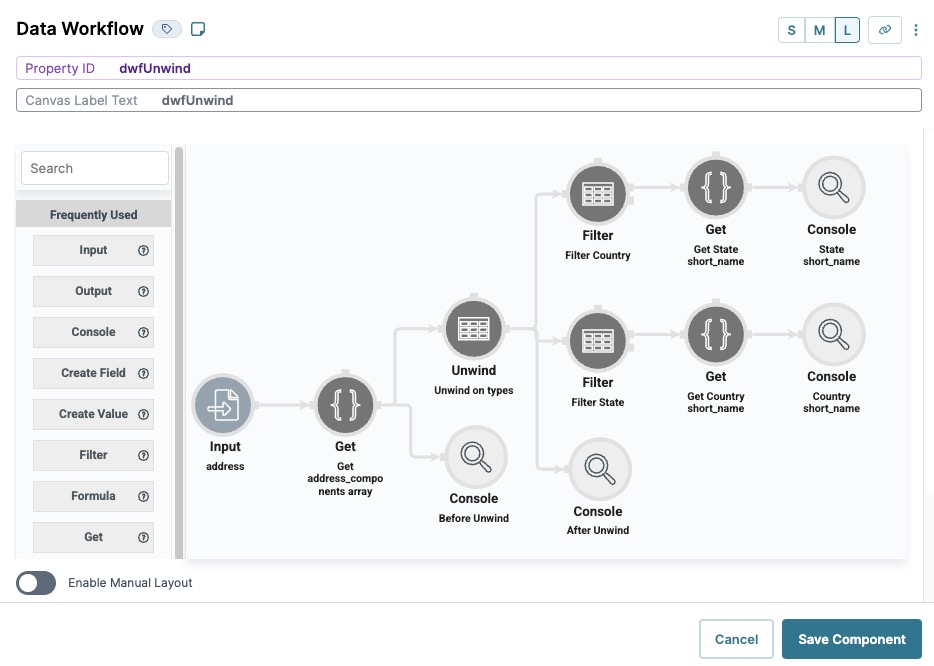Select the S size option
Viewport: 934px width, 666px height.
[x=791, y=30]
